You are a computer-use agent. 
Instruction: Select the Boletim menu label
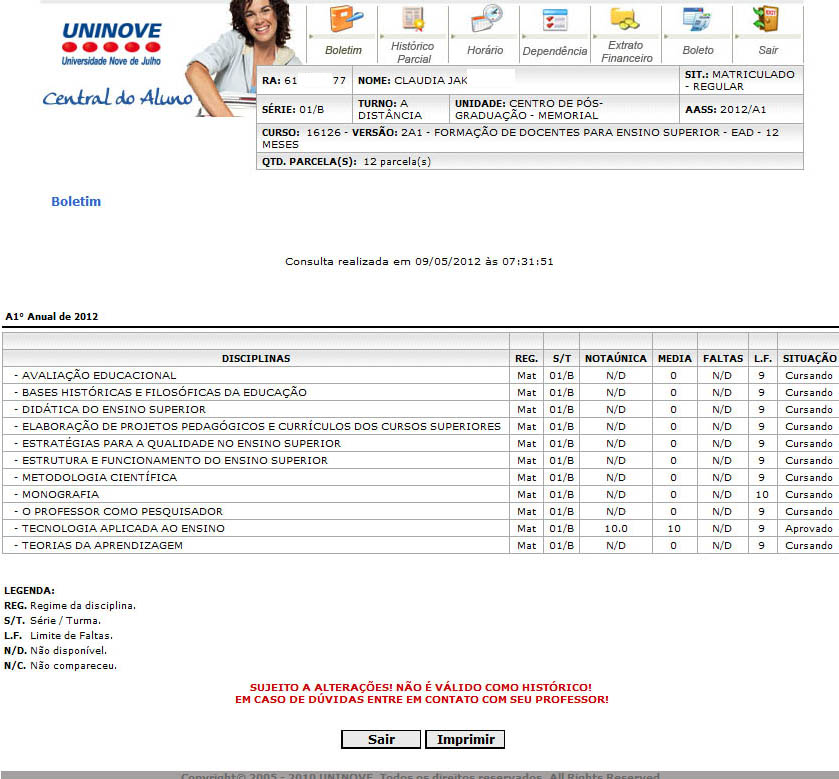(x=344, y=50)
